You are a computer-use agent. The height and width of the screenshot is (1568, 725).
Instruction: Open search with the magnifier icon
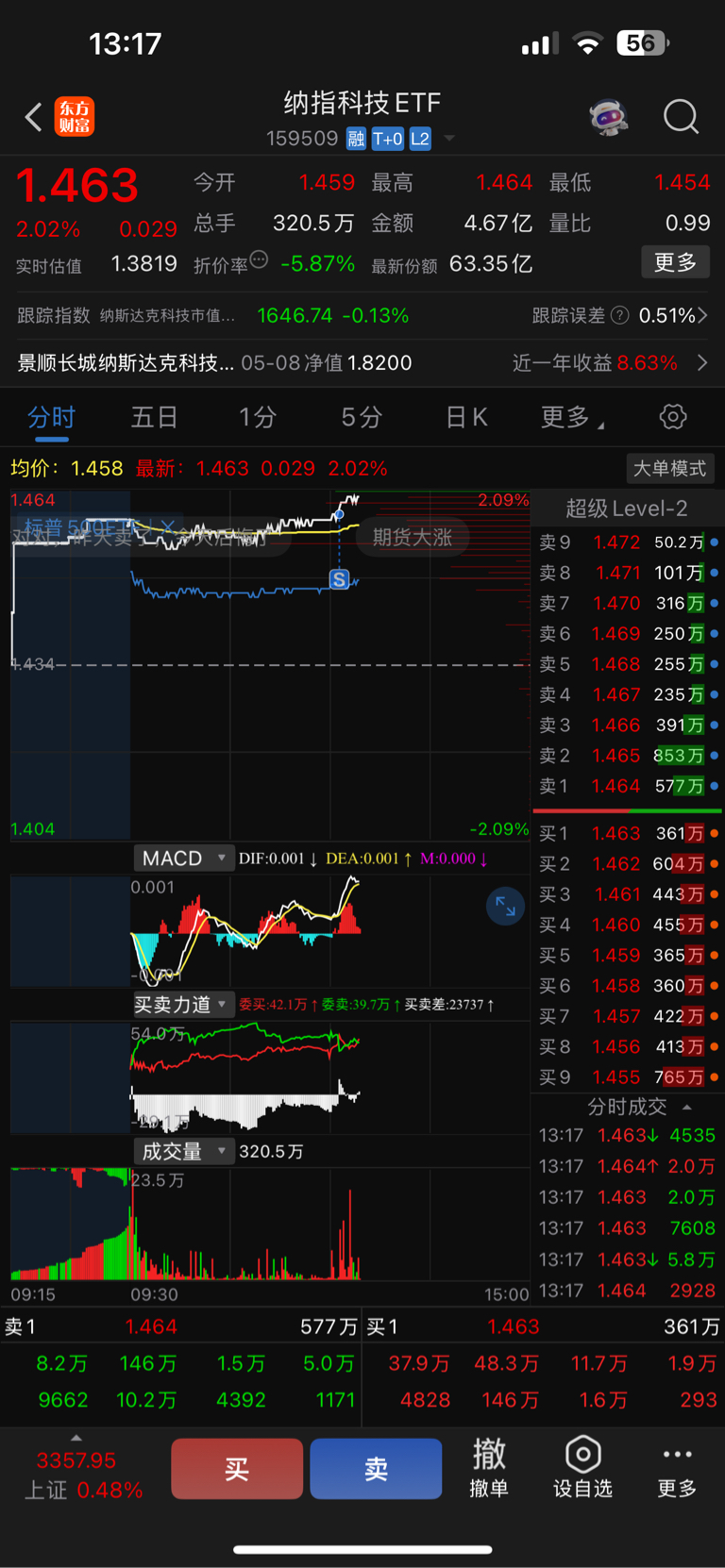[681, 117]
